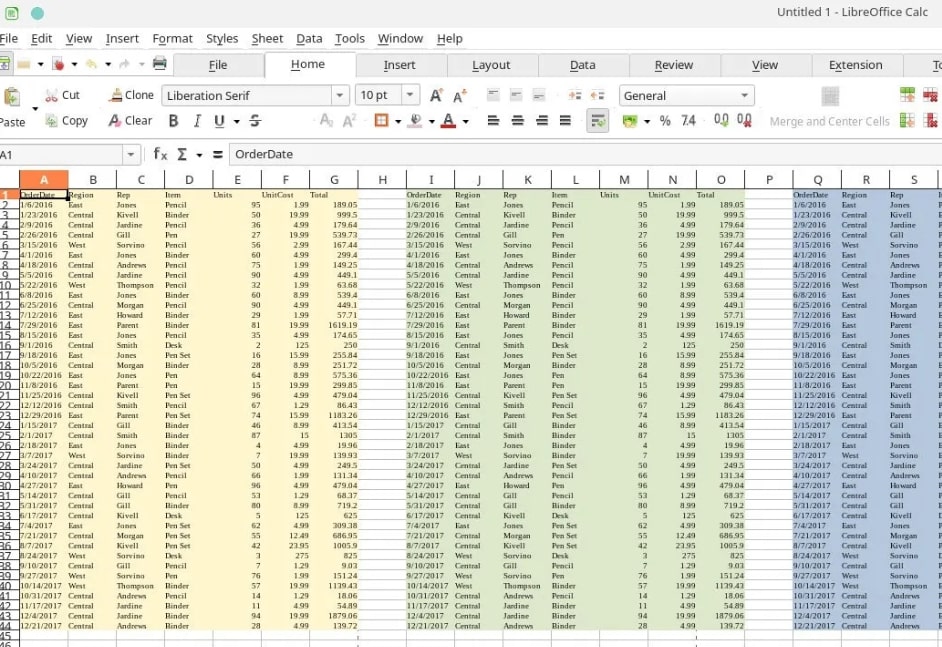Click the Copy button

pos(66,121)
